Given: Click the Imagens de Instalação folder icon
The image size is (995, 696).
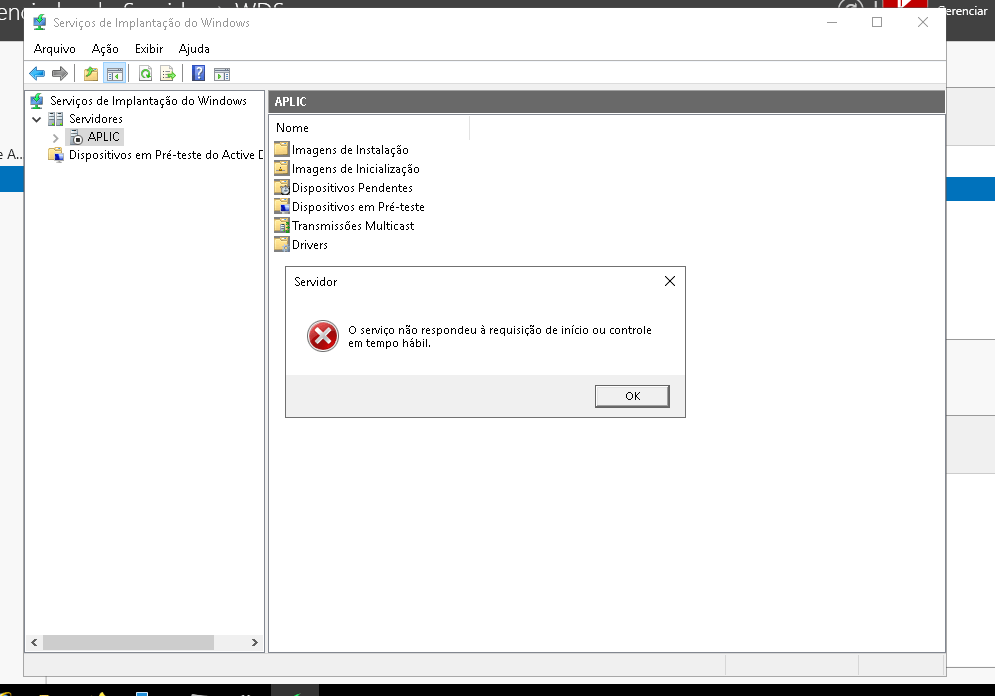Looking at the screenshot, I should click(x=282, y=149).
